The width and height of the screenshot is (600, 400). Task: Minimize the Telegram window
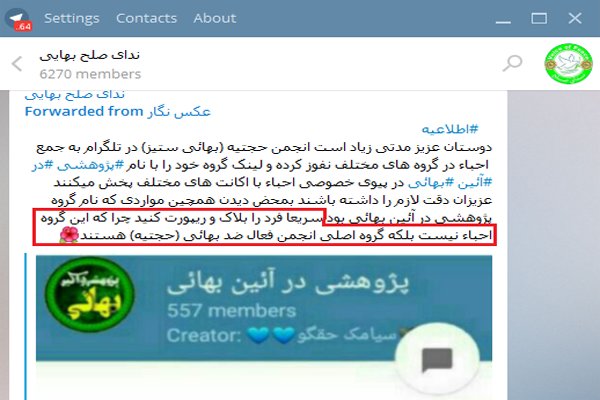coord(503,21)
